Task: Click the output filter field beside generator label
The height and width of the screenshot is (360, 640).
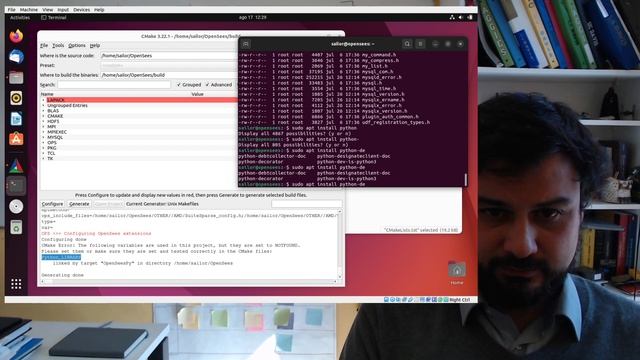Action: click(x=307, y=204)
